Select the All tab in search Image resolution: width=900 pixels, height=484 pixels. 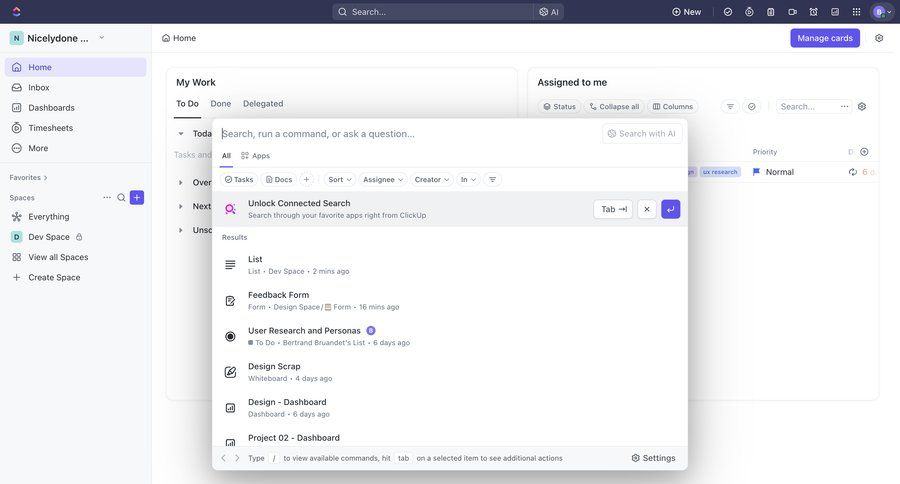click(226, 156)
